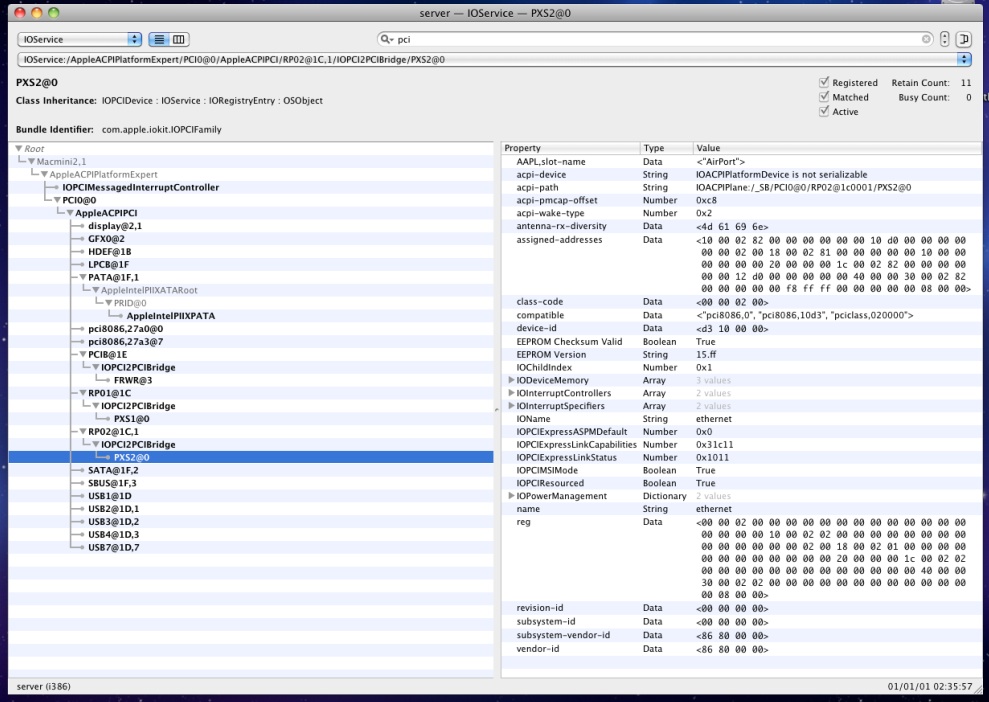Collapse the Macmini2,1 node
989x702 pixels.
32,161
